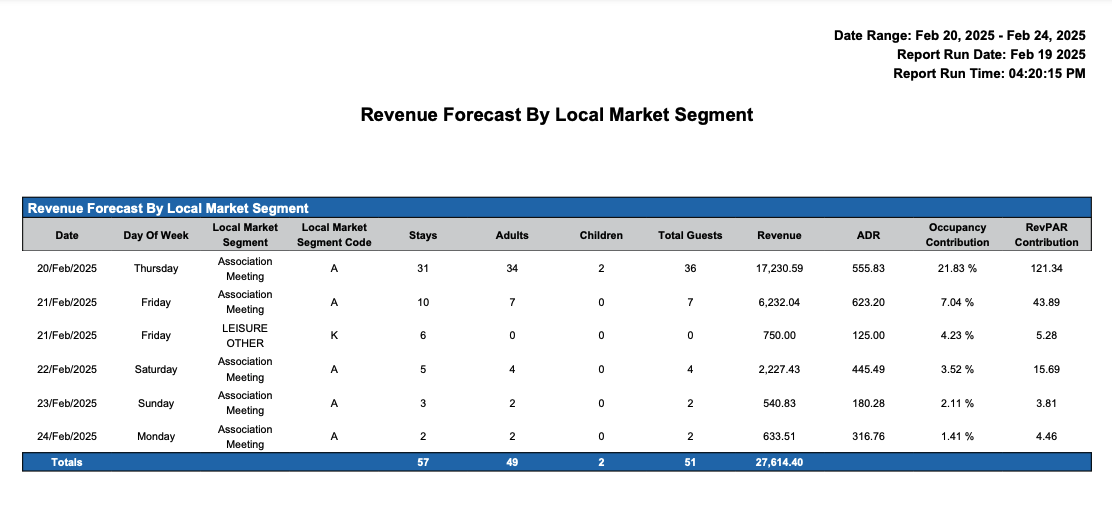Image resolution: width=1112 pixels, height=525 pixels.
Task: Click the Total Guests column header
Action: pos(690,235)
